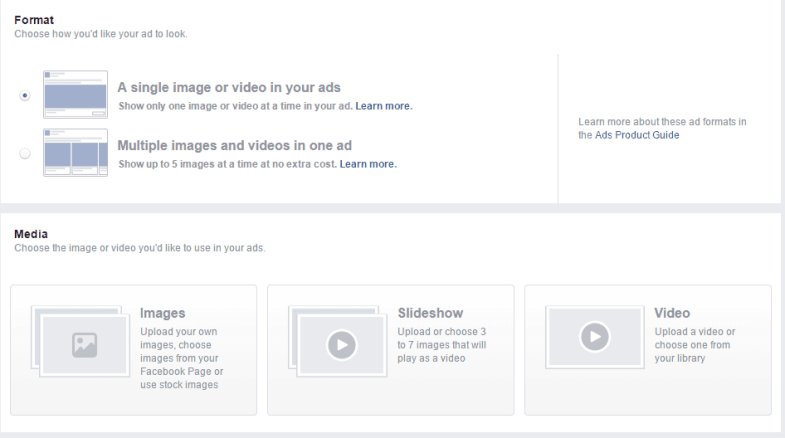This screenshot has width=785, height=438.
Task: Click the Media section heading
Action: coord(31,234)
